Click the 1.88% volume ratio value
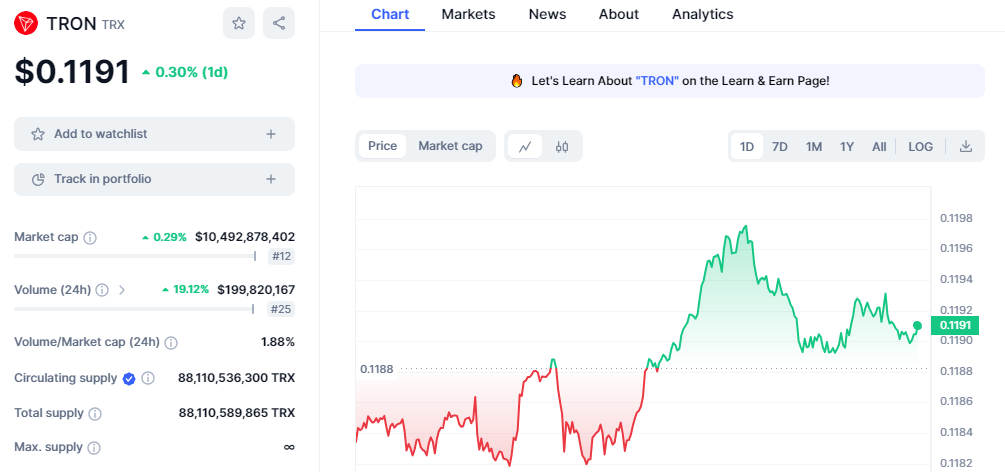 [278, 342]
